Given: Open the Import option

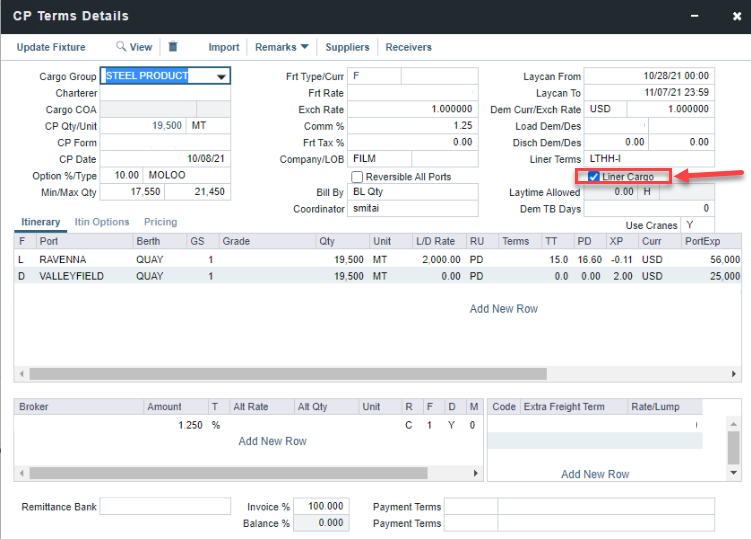Looking at the screenshot, I should 224,47.
